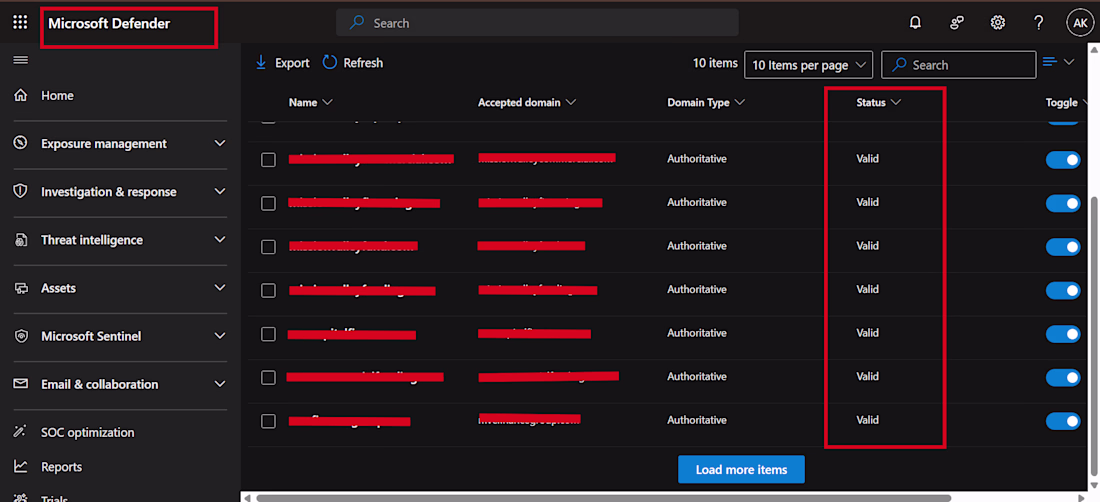Click the vertical scrollbar down arrow
Screen dimensions: 1100x502
tap(1093, 484)
